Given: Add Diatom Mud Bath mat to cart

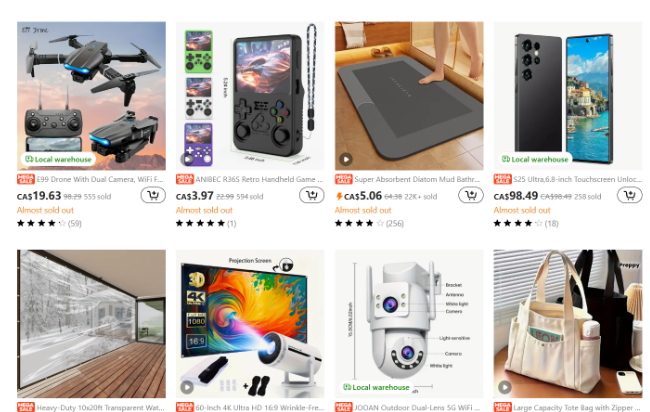Looking at the screenshot, I should tap(471, 195).
